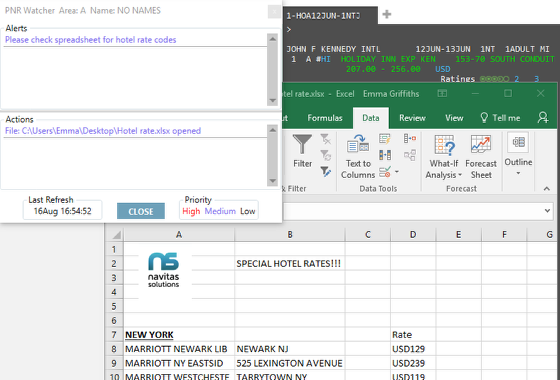
Task: Select Low priority filter
Action: click(x=248, y=211)
